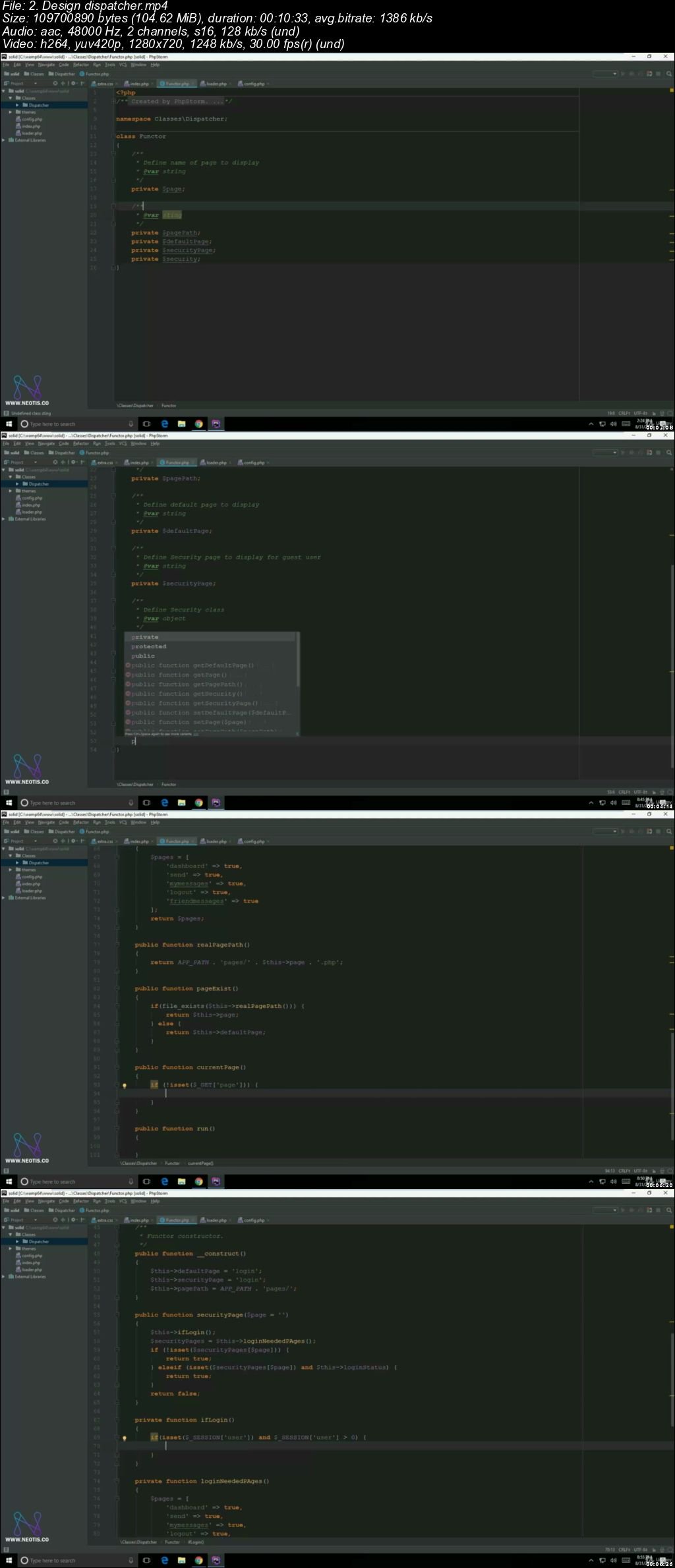
Task: Open File Explorer from the 00:02:08 frame taskbar
Action: (x=181, y=424)
